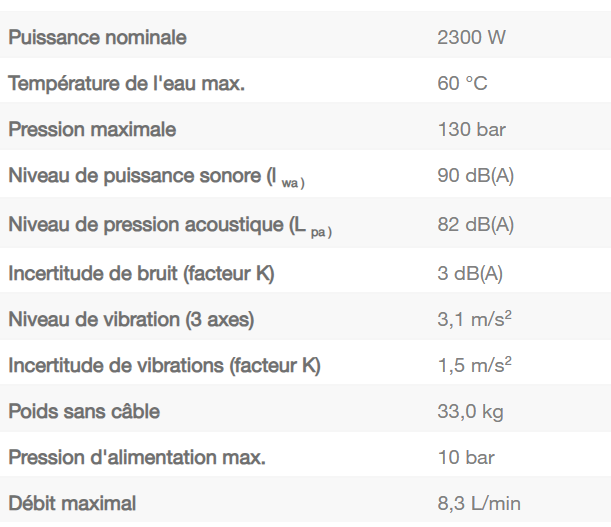Click "Incertitude de bruit (facteur K)" label
The width and height of the screenshot is (611, 527).
click(x=141, y=273)
